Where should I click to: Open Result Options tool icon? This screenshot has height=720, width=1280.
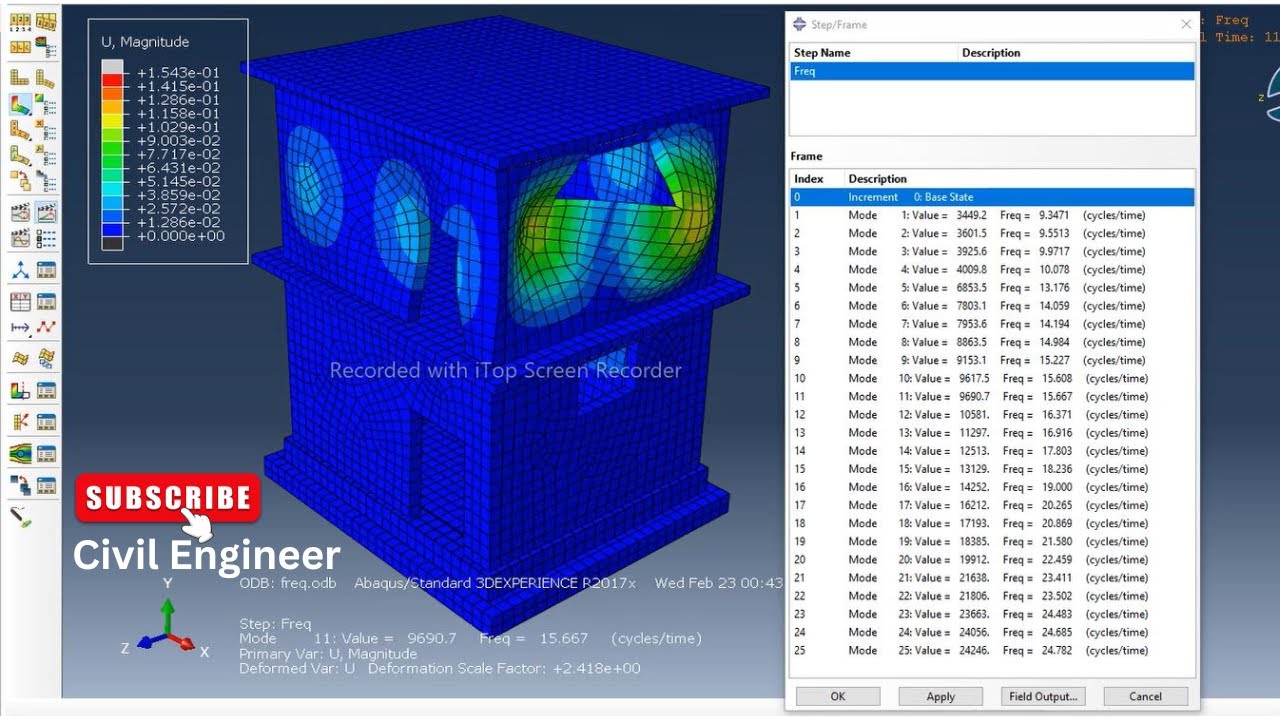point(46,46)
